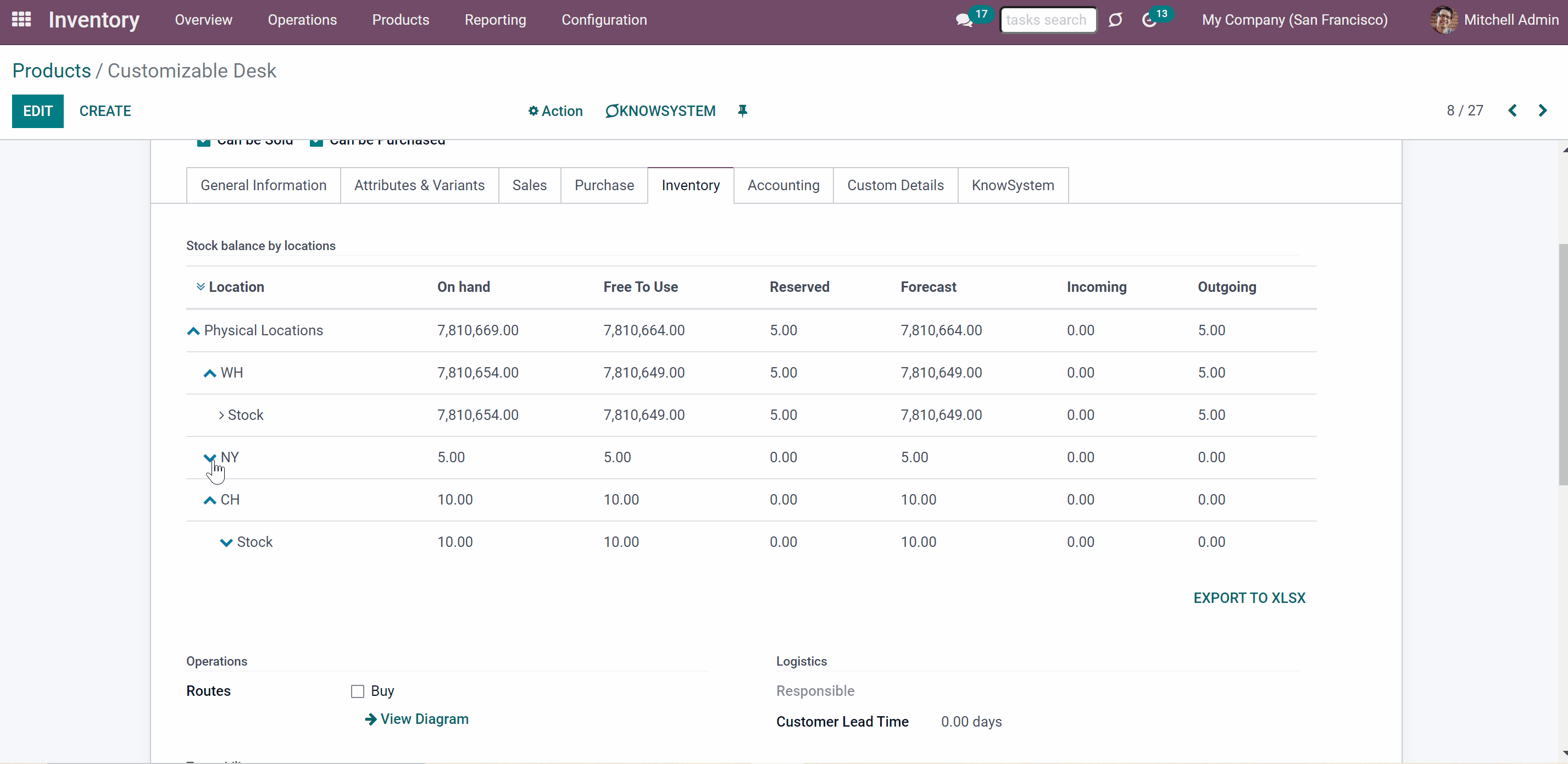
Task: Switch to the Accounting tab
Action: 783,185
